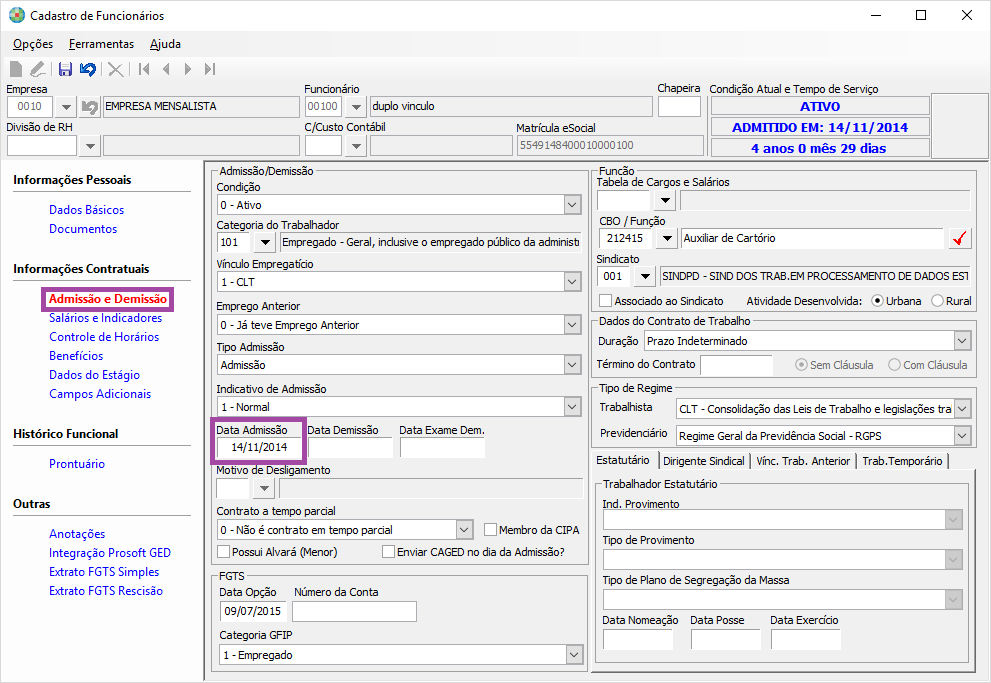Open the Funcionário code lookup arrow

coord(356,107)
